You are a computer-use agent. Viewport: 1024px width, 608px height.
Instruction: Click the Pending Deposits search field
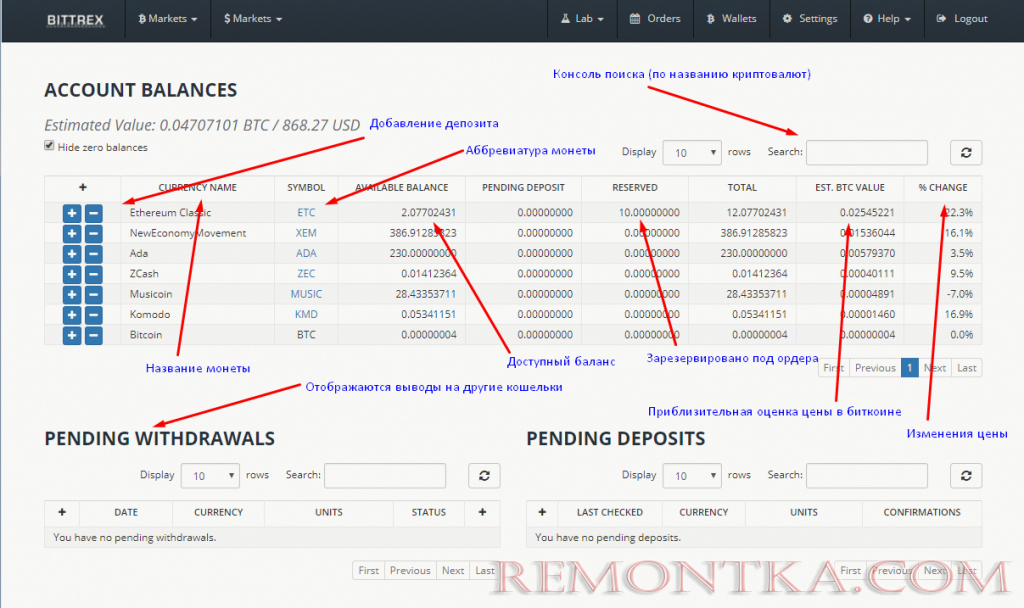pyautogui.click(x=867, y=475)
